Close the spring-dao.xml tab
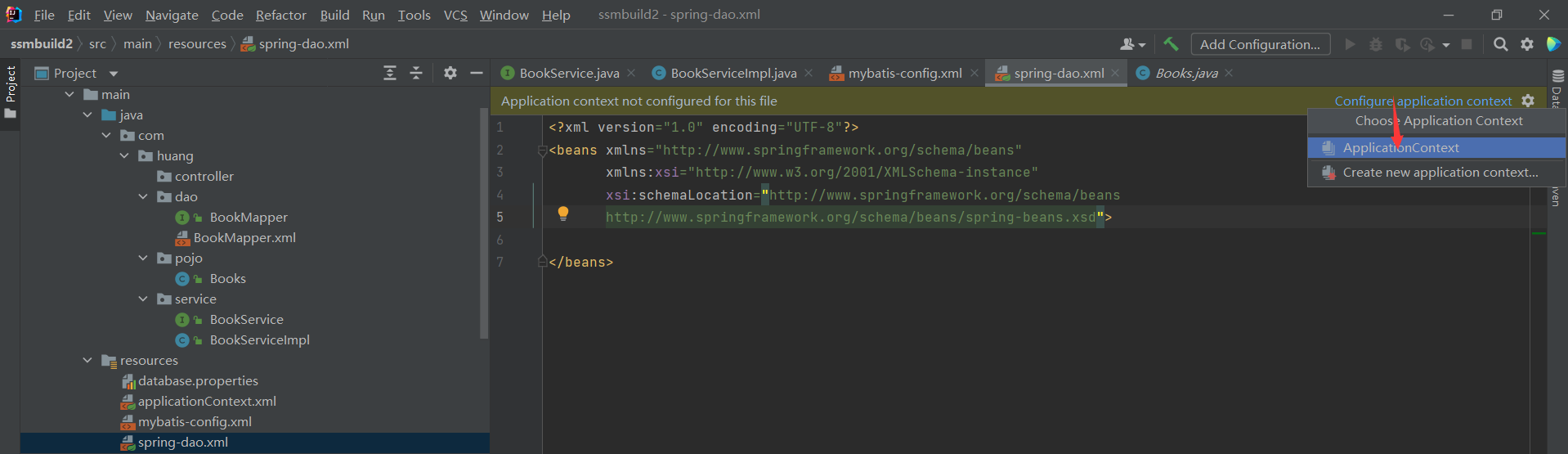The height and width of the screenshot is (454, 1568). (1117, 73)
